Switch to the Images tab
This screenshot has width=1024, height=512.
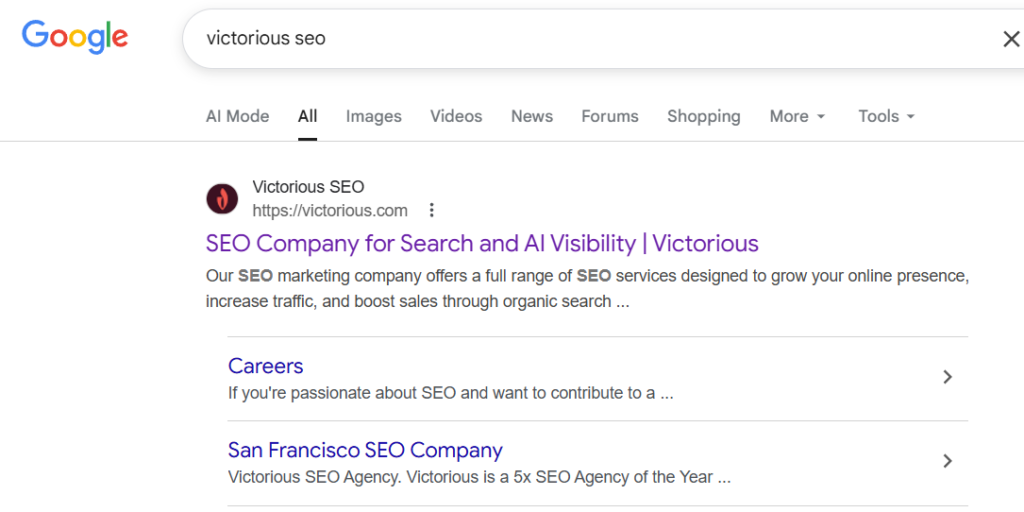[x=374, y=116]
